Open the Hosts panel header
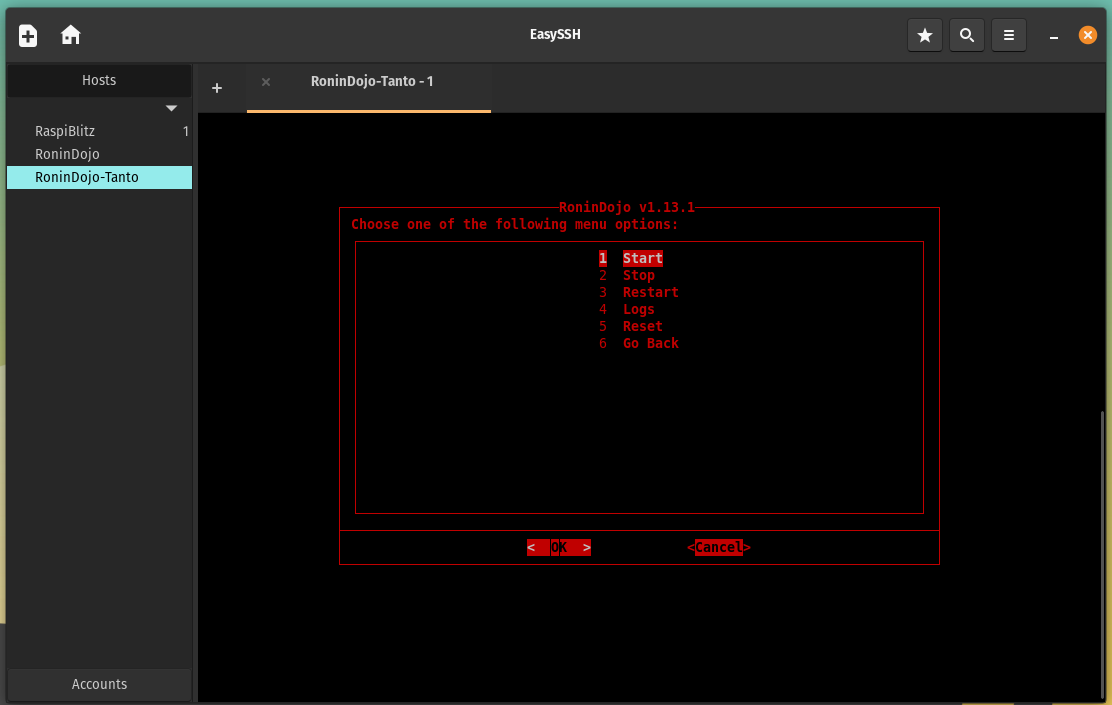Viewport: 1112px width, 705px height. 99,80
